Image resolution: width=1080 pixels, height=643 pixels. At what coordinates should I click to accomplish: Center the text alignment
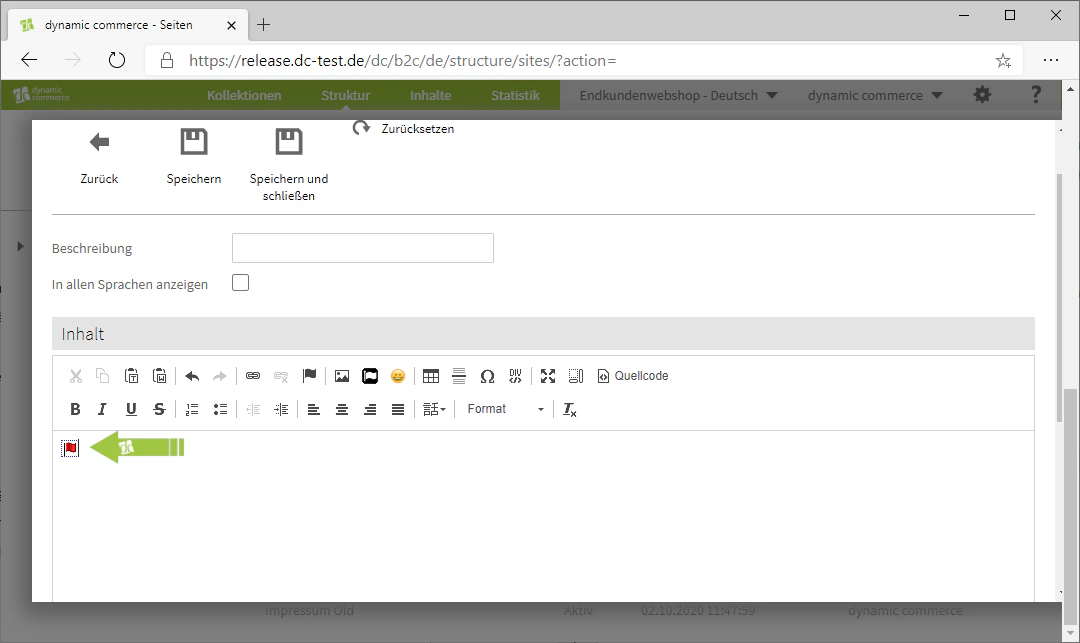tap(342, 409)
